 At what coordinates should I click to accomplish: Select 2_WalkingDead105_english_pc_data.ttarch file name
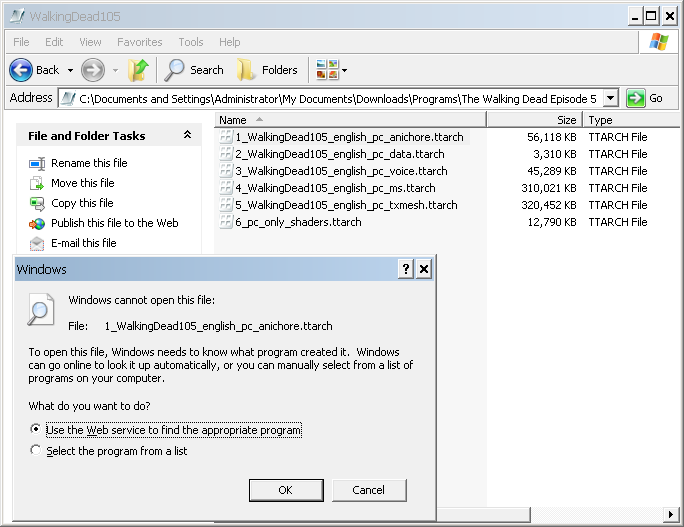click(x=340, y=154)
